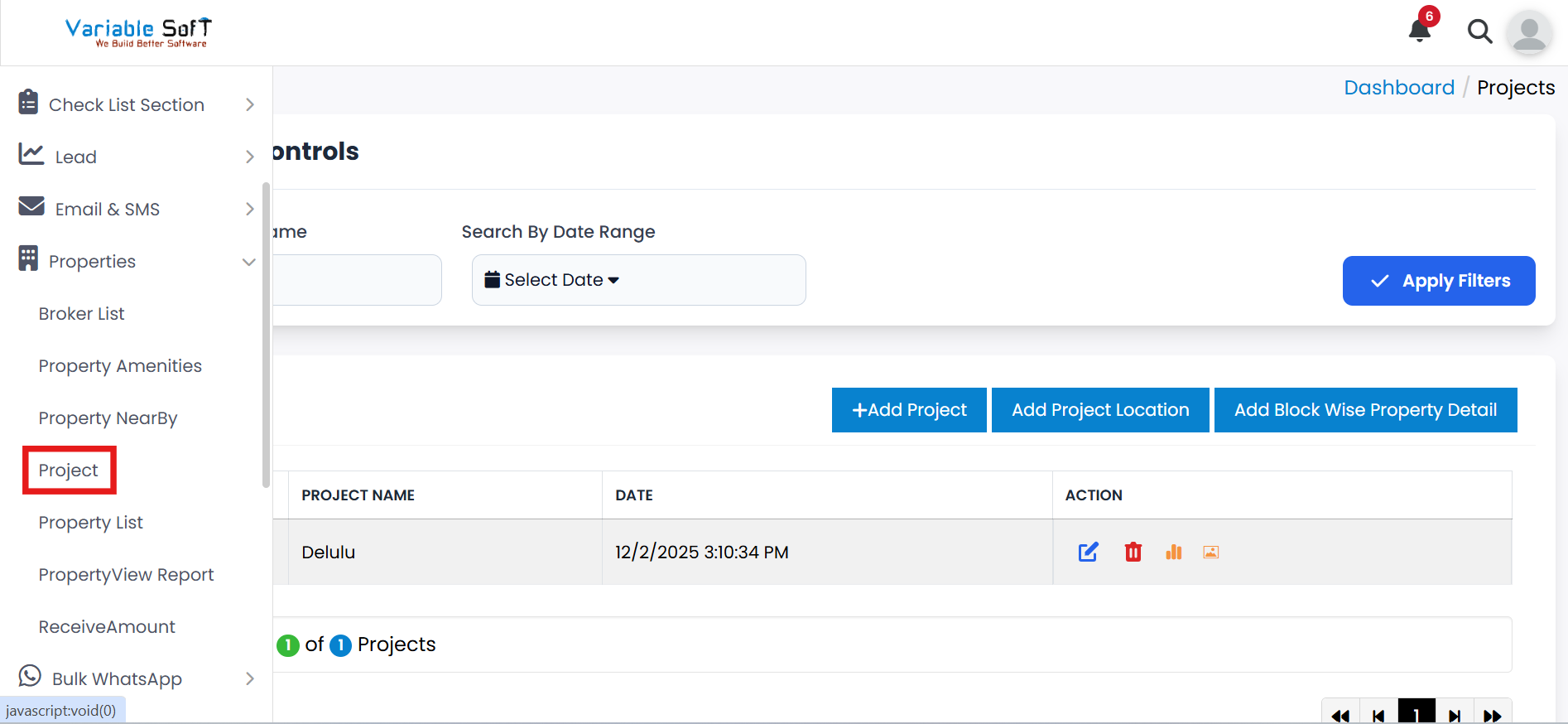
Task: Open the user profile avatar
Action: (x=1528, y=33)
